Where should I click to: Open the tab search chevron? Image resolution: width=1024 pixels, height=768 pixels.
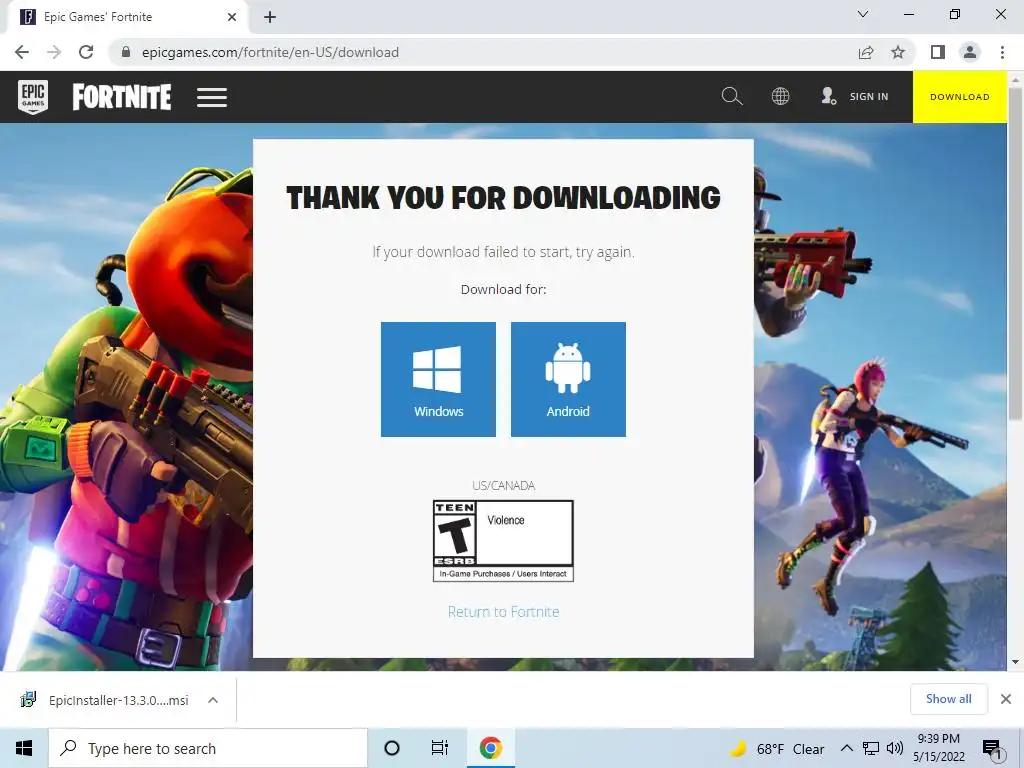(863, 14)
